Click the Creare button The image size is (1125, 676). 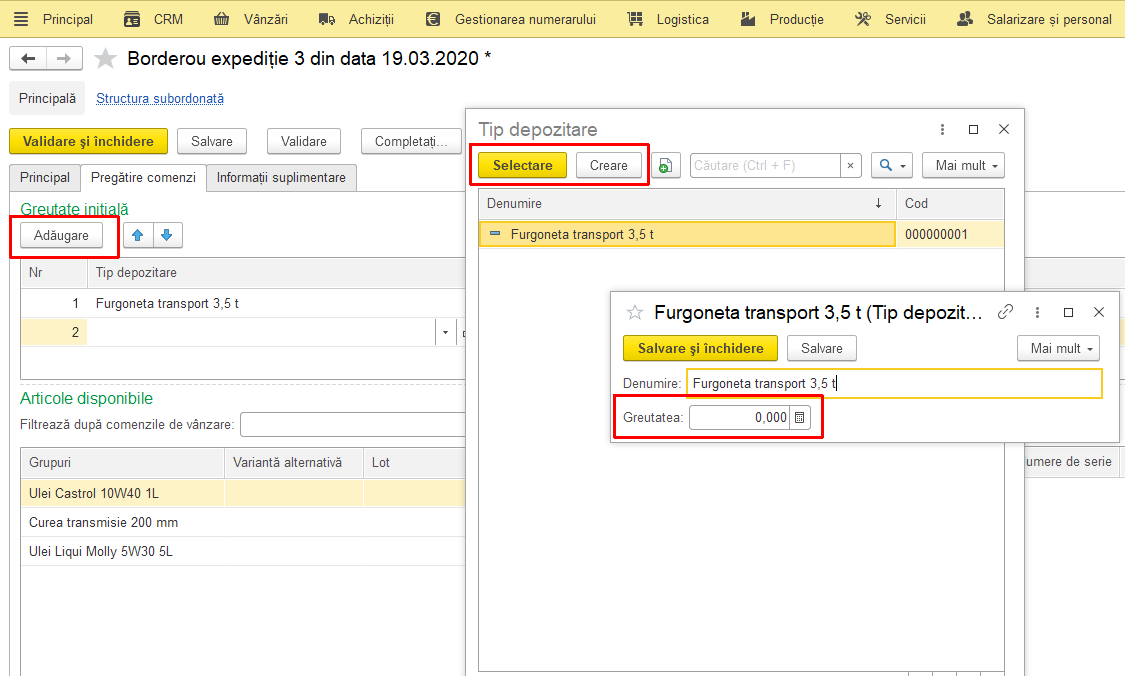608,165
